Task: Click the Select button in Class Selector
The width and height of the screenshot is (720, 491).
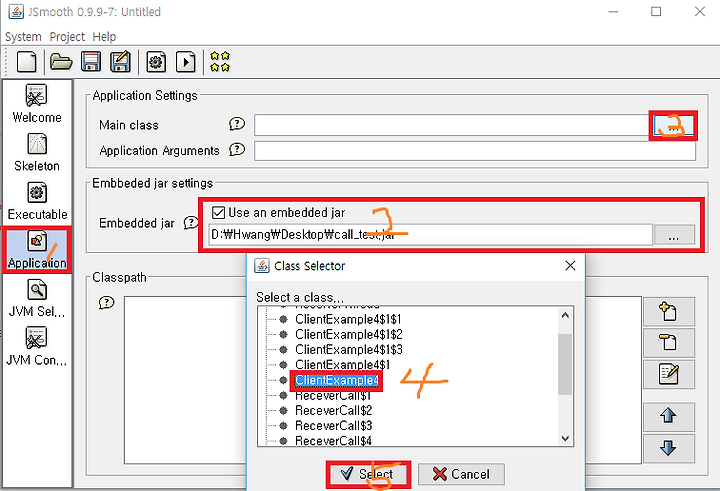Action: pos(368,474)
